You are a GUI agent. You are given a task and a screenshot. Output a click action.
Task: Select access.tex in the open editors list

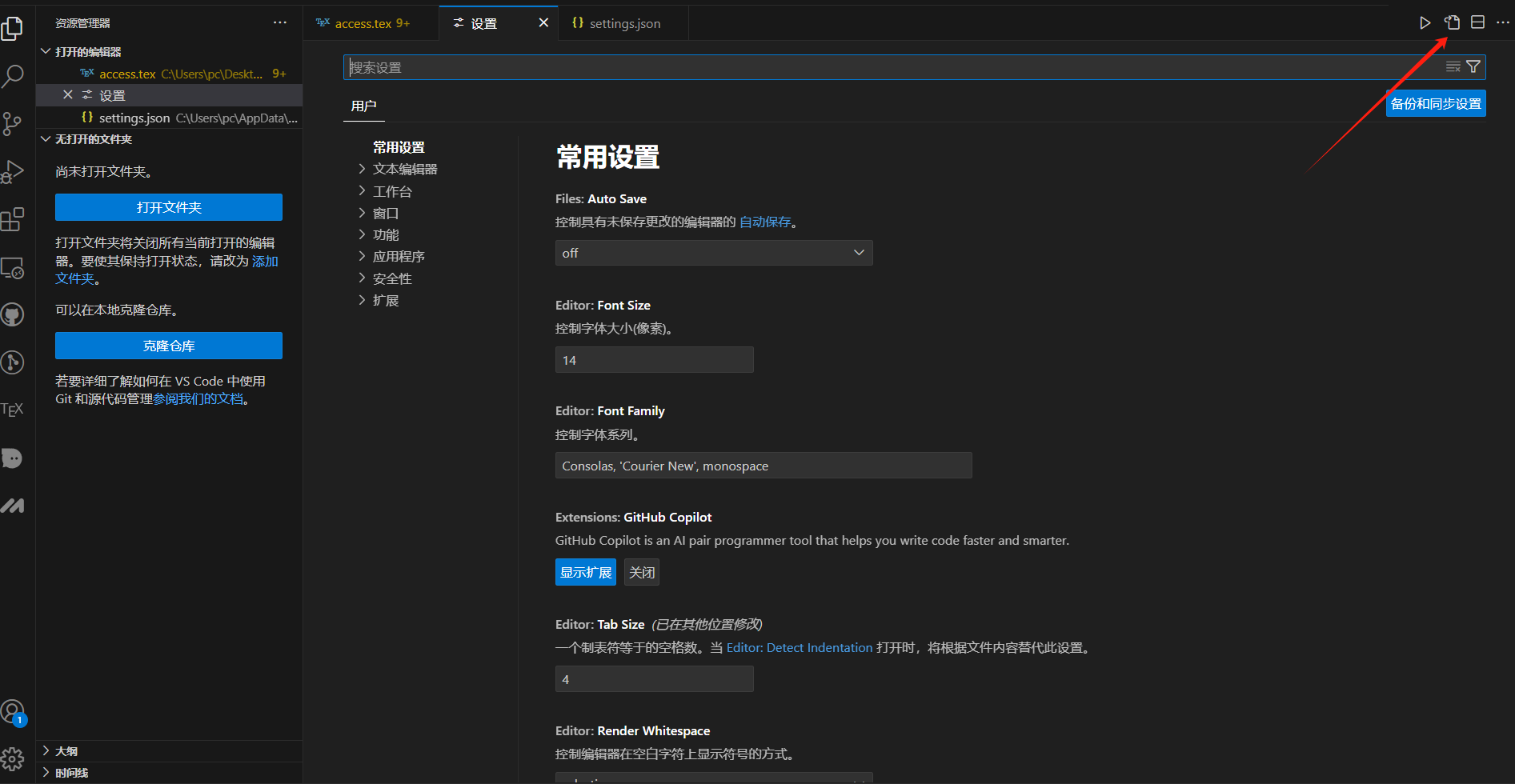tap(170, 74)
